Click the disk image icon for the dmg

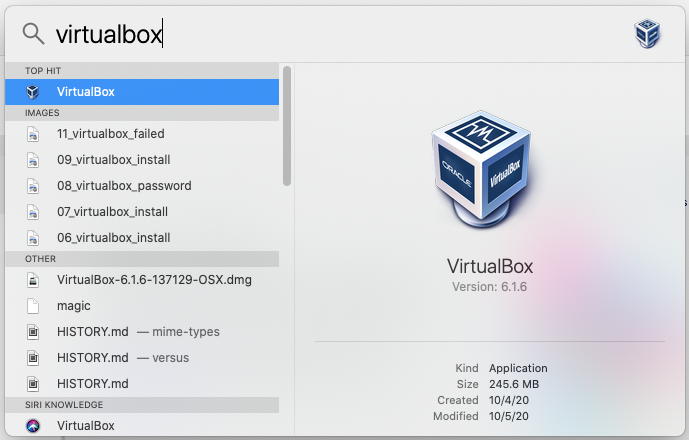pos(33,280)
